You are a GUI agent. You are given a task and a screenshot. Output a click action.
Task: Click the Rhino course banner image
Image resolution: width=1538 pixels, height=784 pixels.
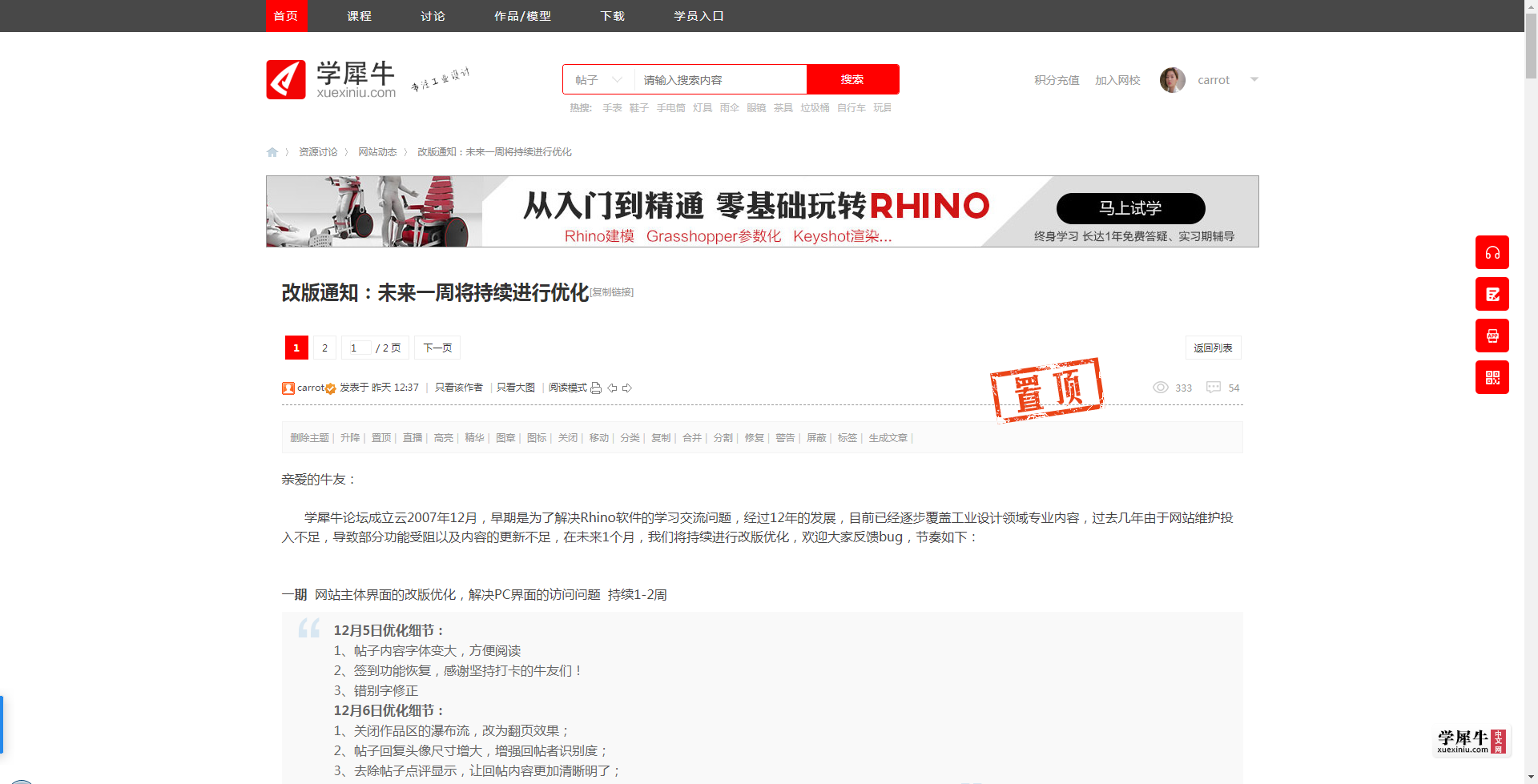762,211
